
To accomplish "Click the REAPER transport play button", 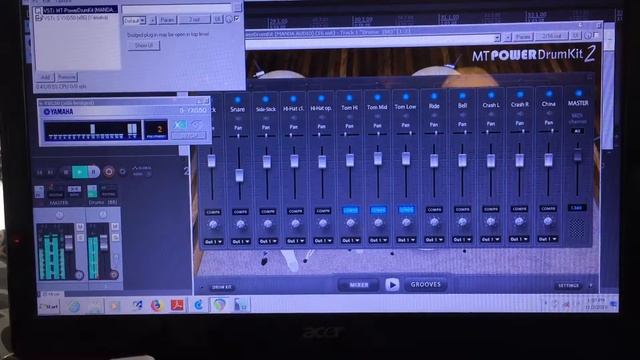I will (x=79, y=172).
